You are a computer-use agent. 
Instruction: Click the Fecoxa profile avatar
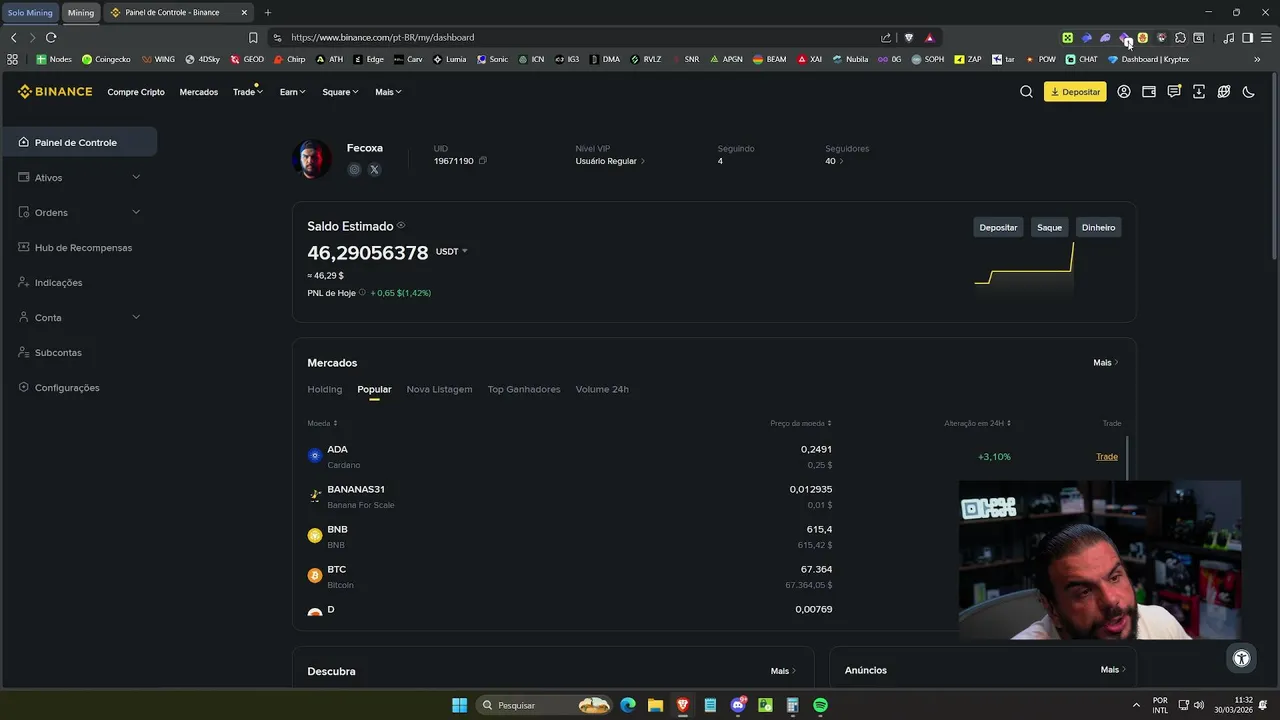point(312,159)
